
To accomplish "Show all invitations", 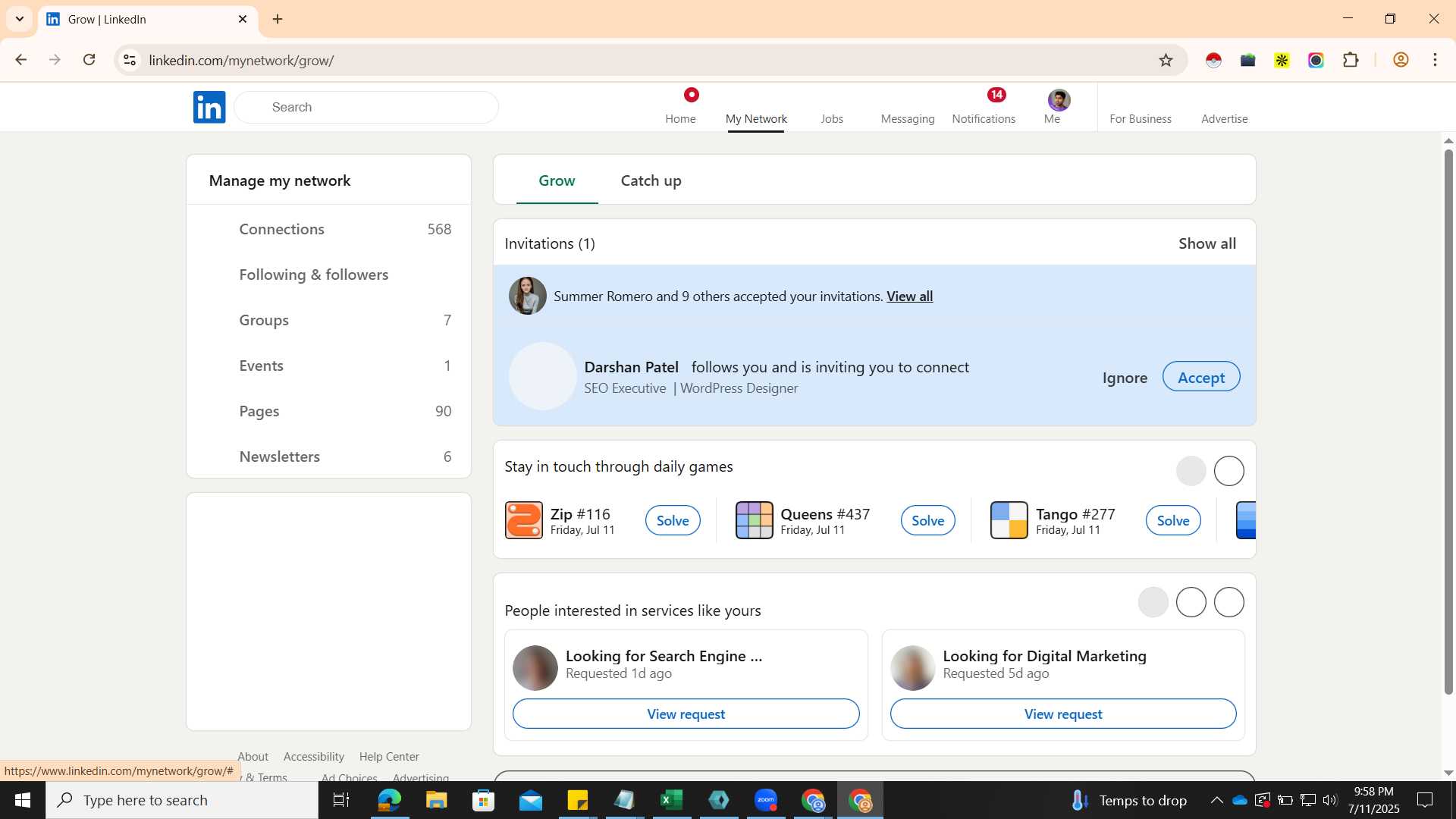I will pyautogui.click(x=1207, y=243).
